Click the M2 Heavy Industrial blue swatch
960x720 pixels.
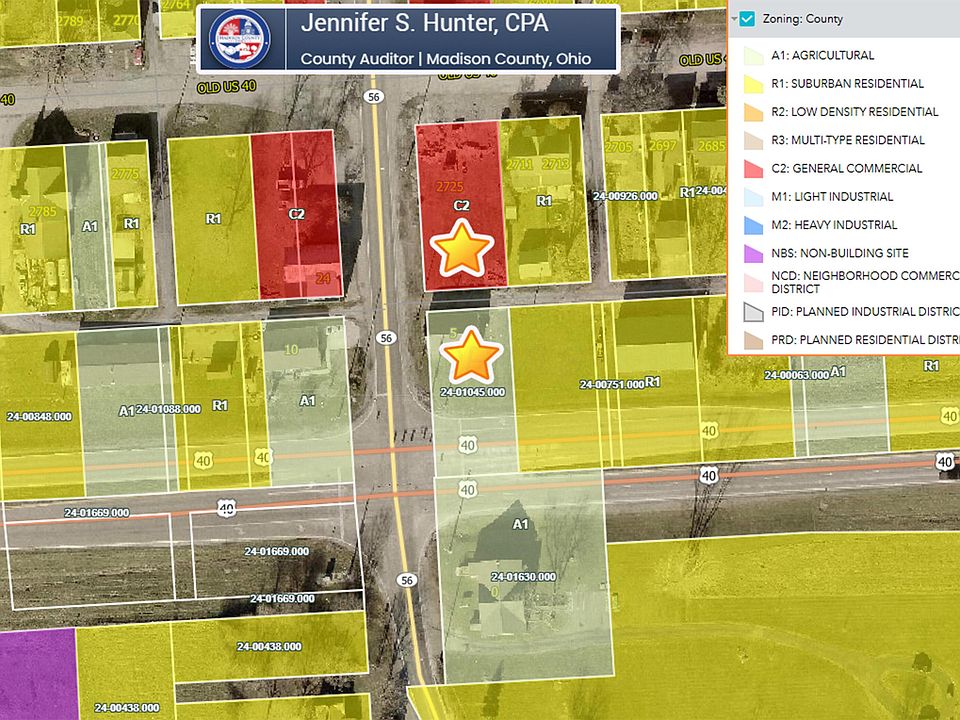tap(753, 226)
